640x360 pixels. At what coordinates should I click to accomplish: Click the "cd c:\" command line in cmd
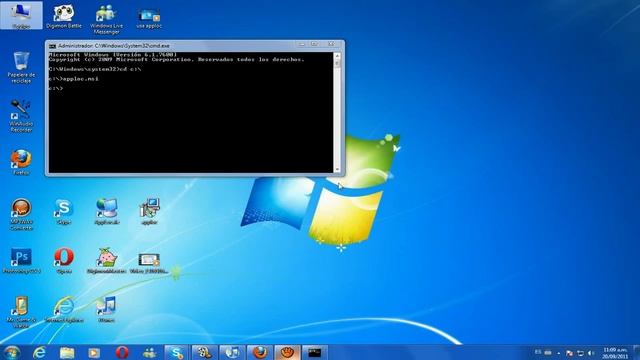pyautogui.click(x=130, y=69)
